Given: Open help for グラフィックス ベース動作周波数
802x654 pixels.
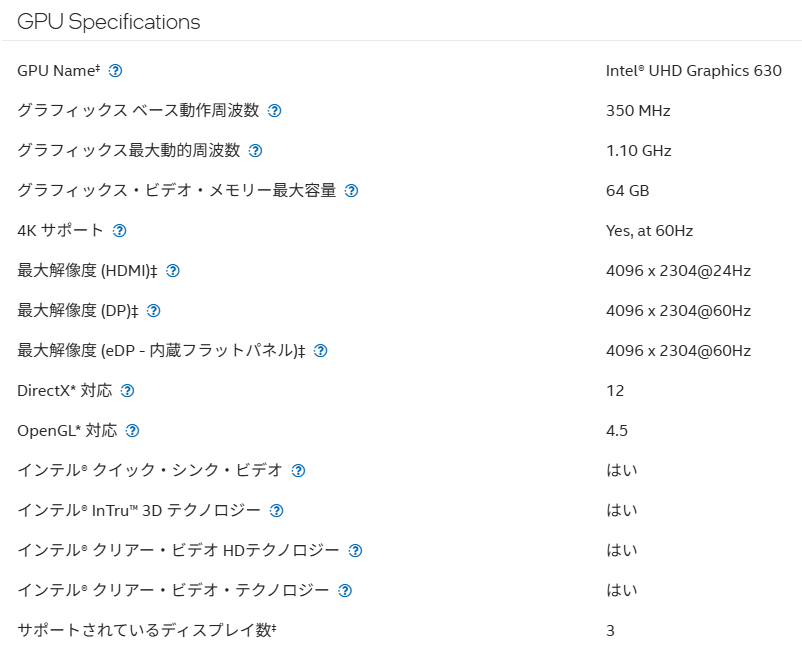Looking at the screenshot, I should tap(275, 110).
